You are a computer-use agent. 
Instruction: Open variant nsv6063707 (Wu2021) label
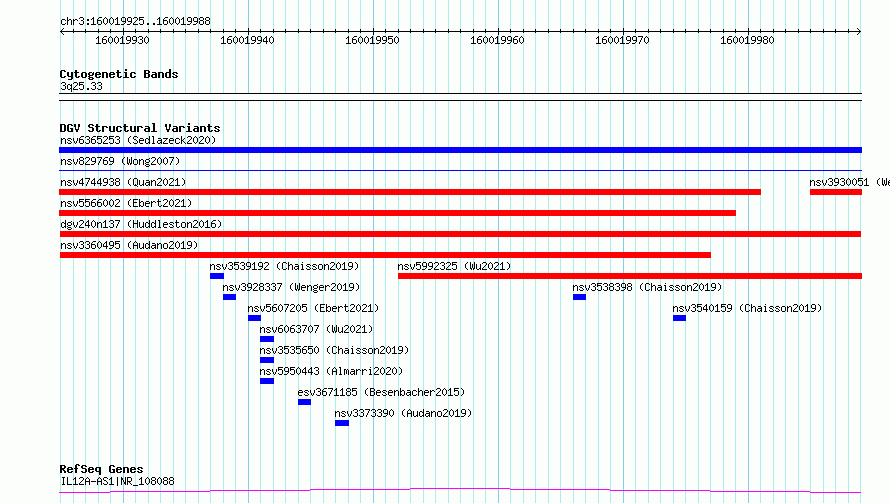[x=316, y=329]
